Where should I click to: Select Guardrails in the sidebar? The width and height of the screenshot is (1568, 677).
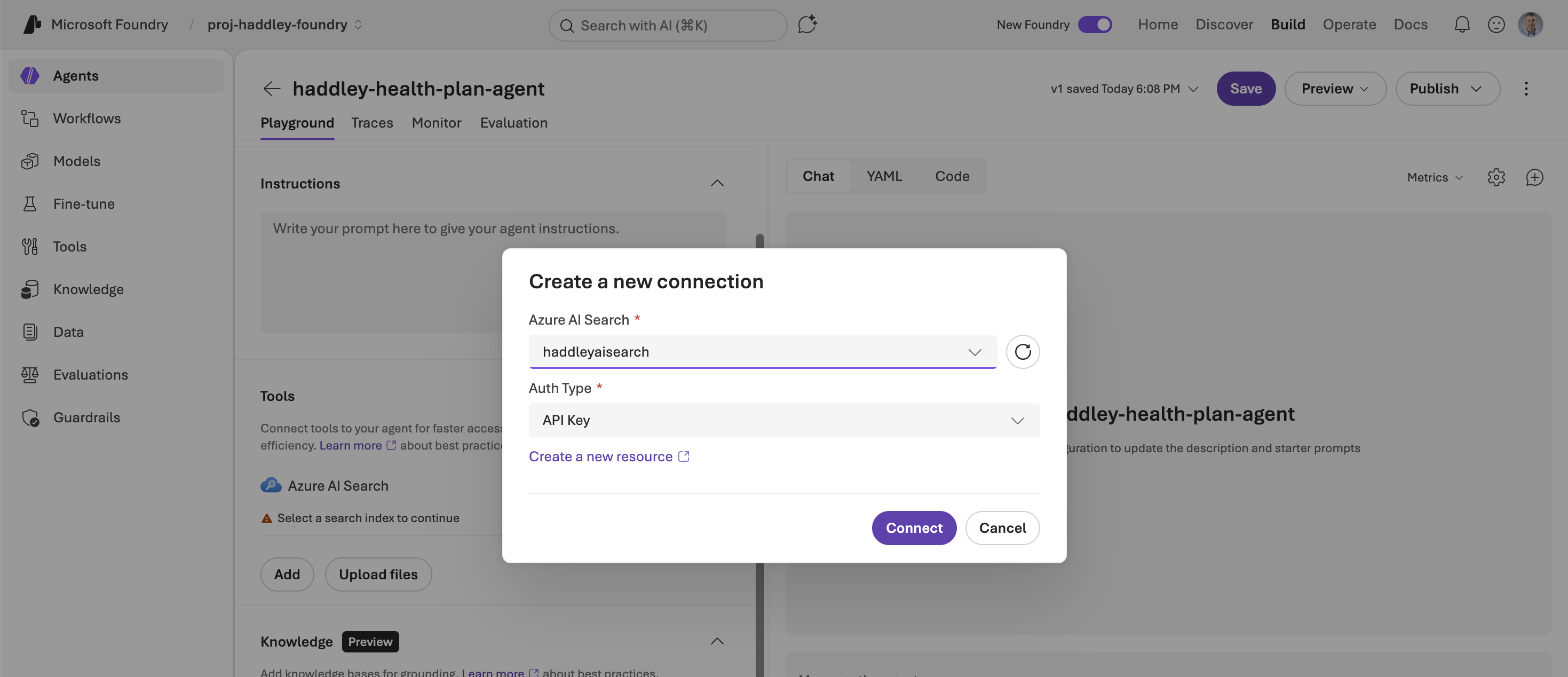(86, 417)
